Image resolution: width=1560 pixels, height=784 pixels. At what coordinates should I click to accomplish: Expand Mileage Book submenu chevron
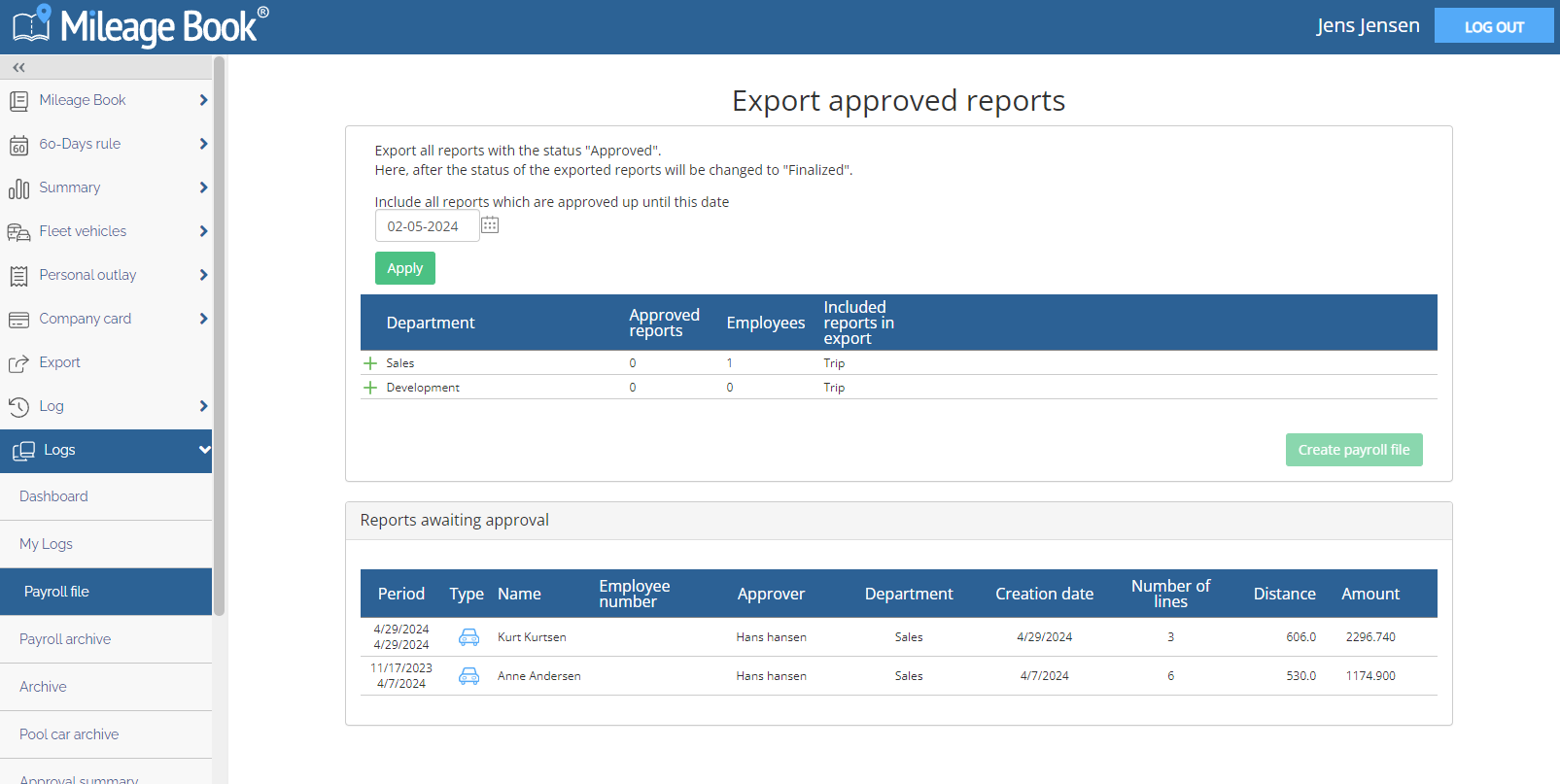(x=203, y=100)
